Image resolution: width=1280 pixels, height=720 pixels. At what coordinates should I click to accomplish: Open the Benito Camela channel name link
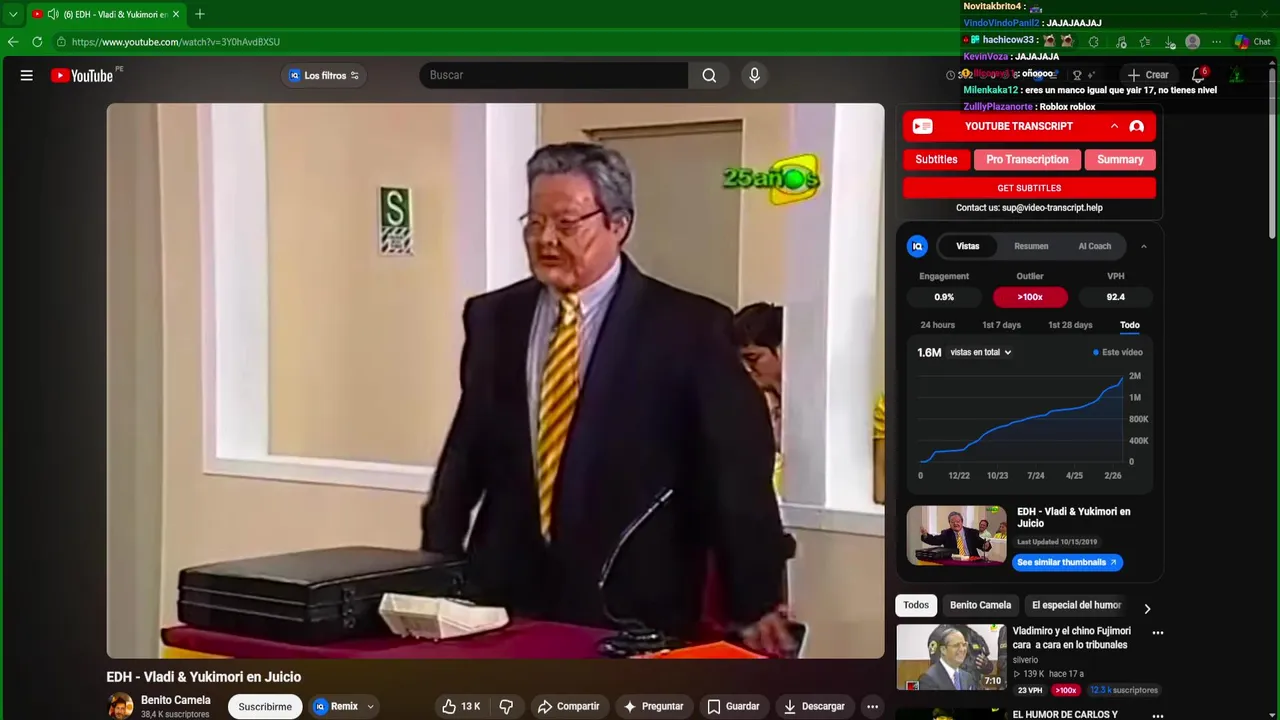[176, 700]
